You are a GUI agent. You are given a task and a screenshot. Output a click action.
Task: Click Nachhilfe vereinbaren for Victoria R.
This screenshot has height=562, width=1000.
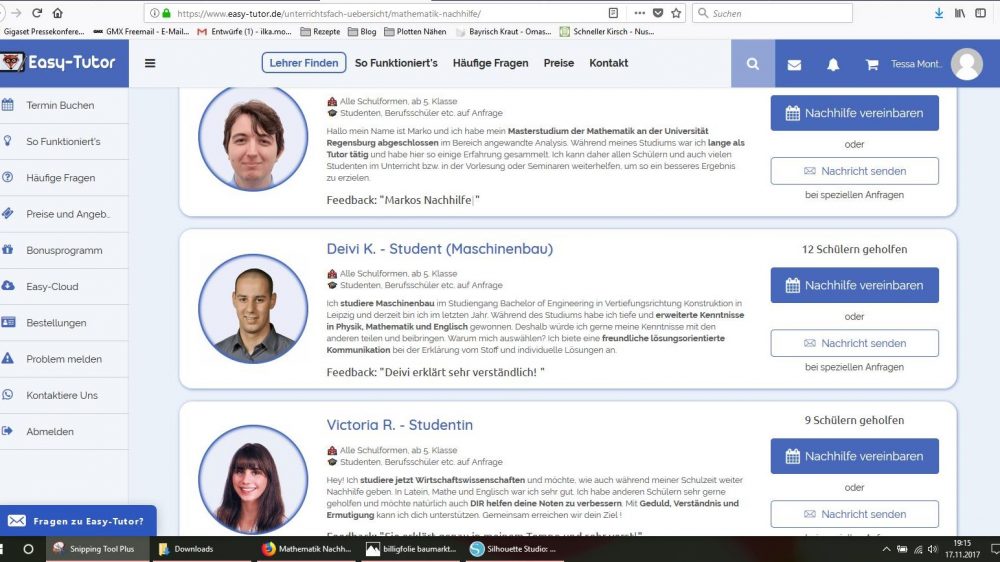854,456
